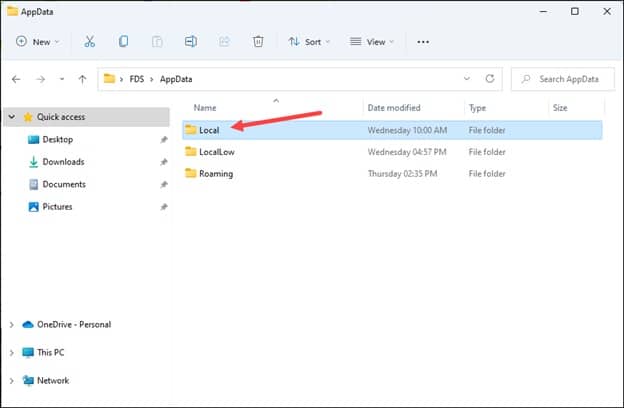Click the Delete trash icon
Viewport: 624px width, 408px height.
(x=258, y=42)
